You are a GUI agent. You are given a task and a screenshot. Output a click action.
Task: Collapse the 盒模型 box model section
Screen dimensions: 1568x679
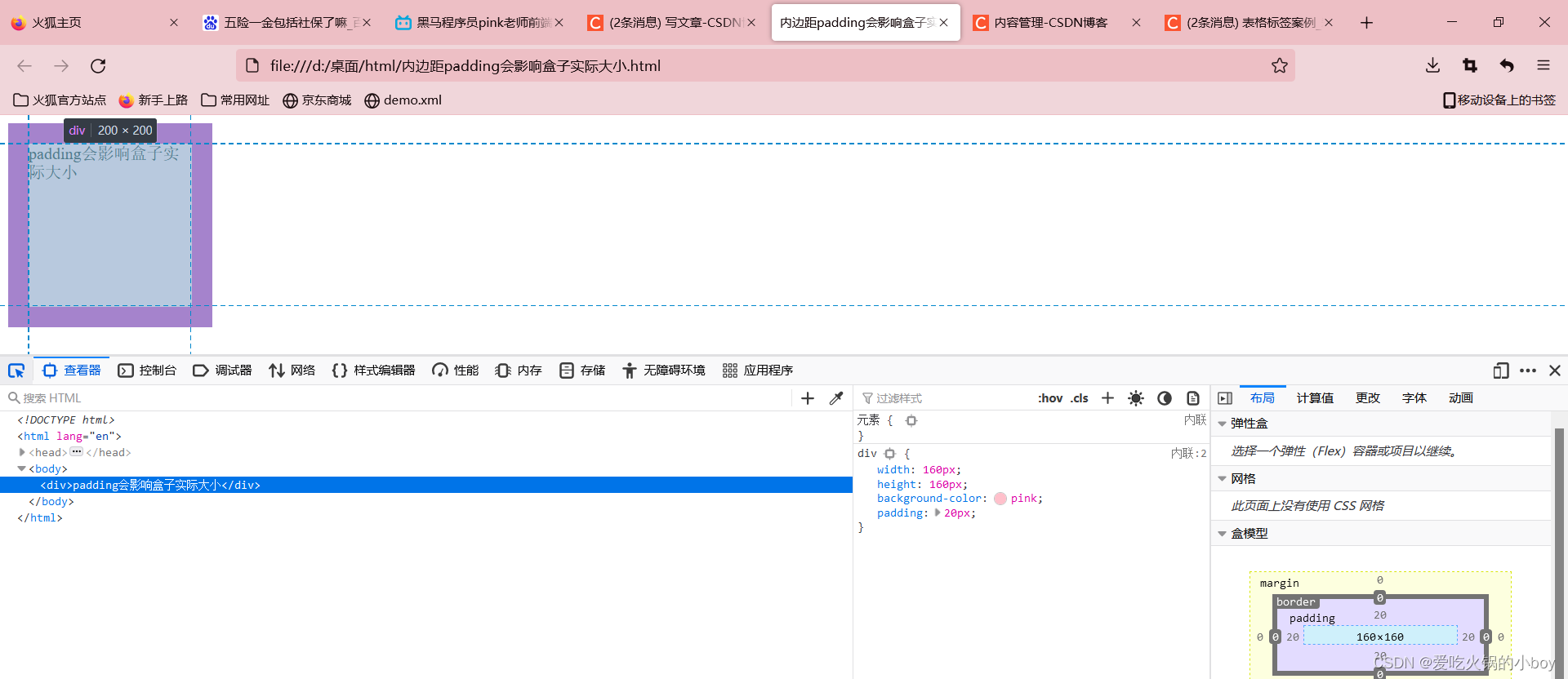tap(1223, 534)
